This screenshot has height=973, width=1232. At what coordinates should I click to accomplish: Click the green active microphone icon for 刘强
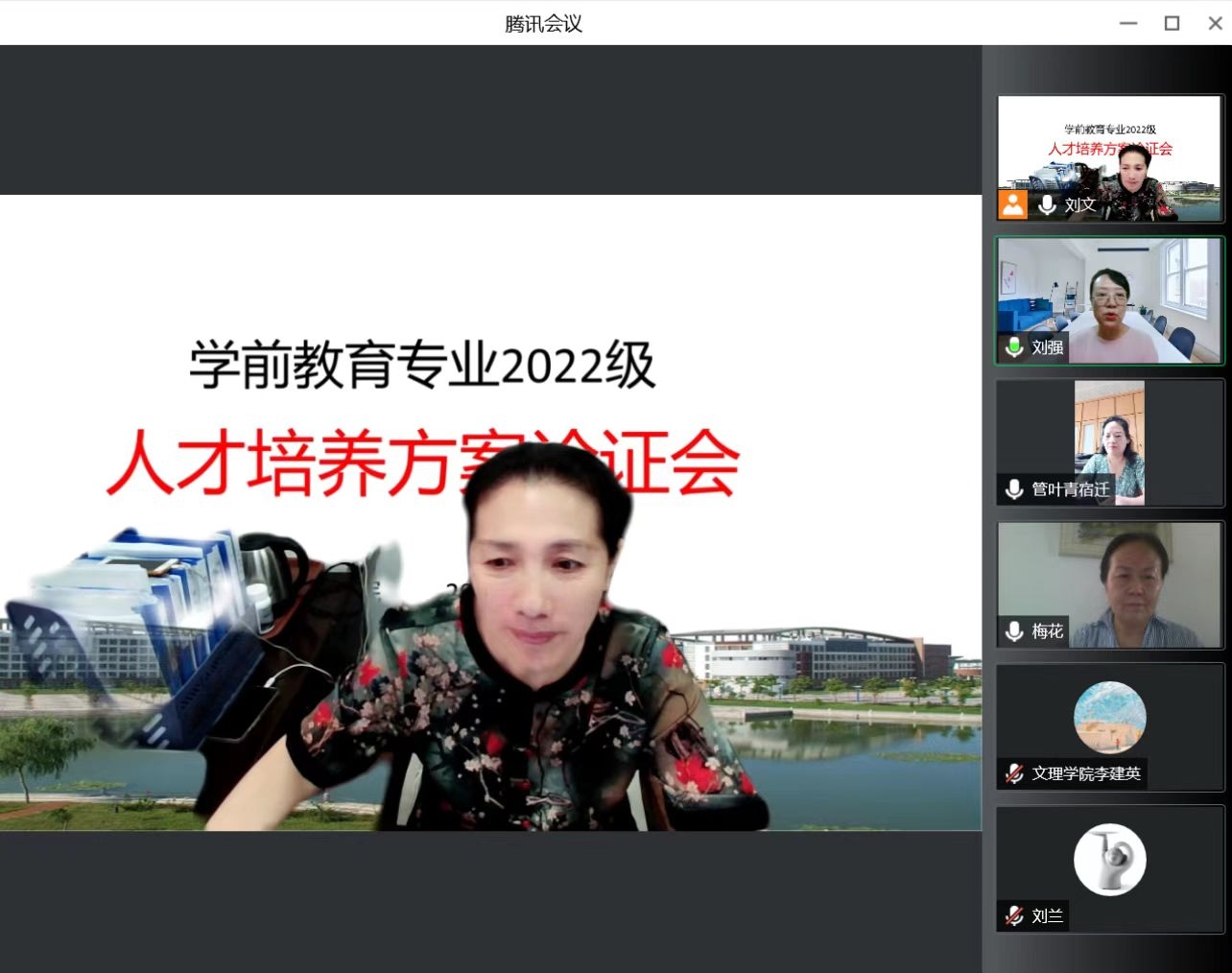1014,347
